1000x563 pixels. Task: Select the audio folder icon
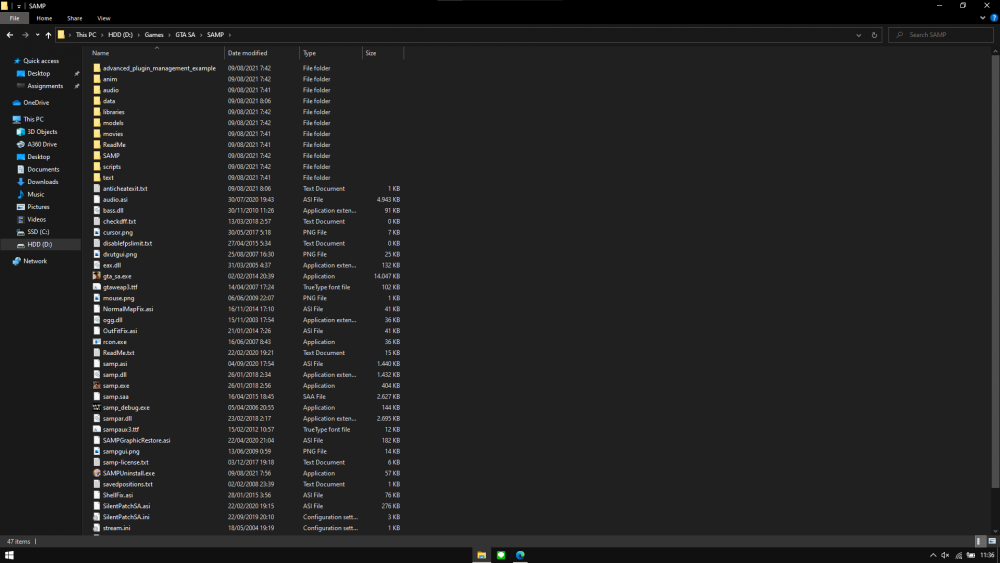point(97,90)
